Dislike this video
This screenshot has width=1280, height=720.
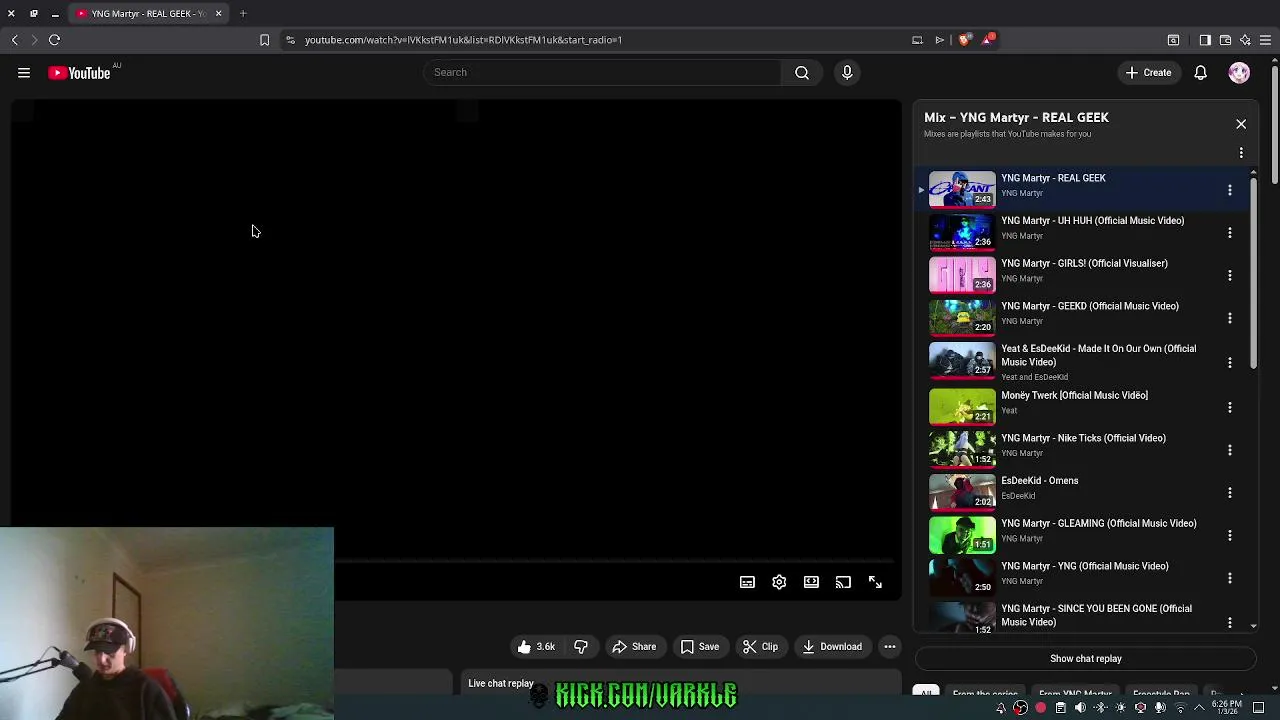(x=581, y=647)
